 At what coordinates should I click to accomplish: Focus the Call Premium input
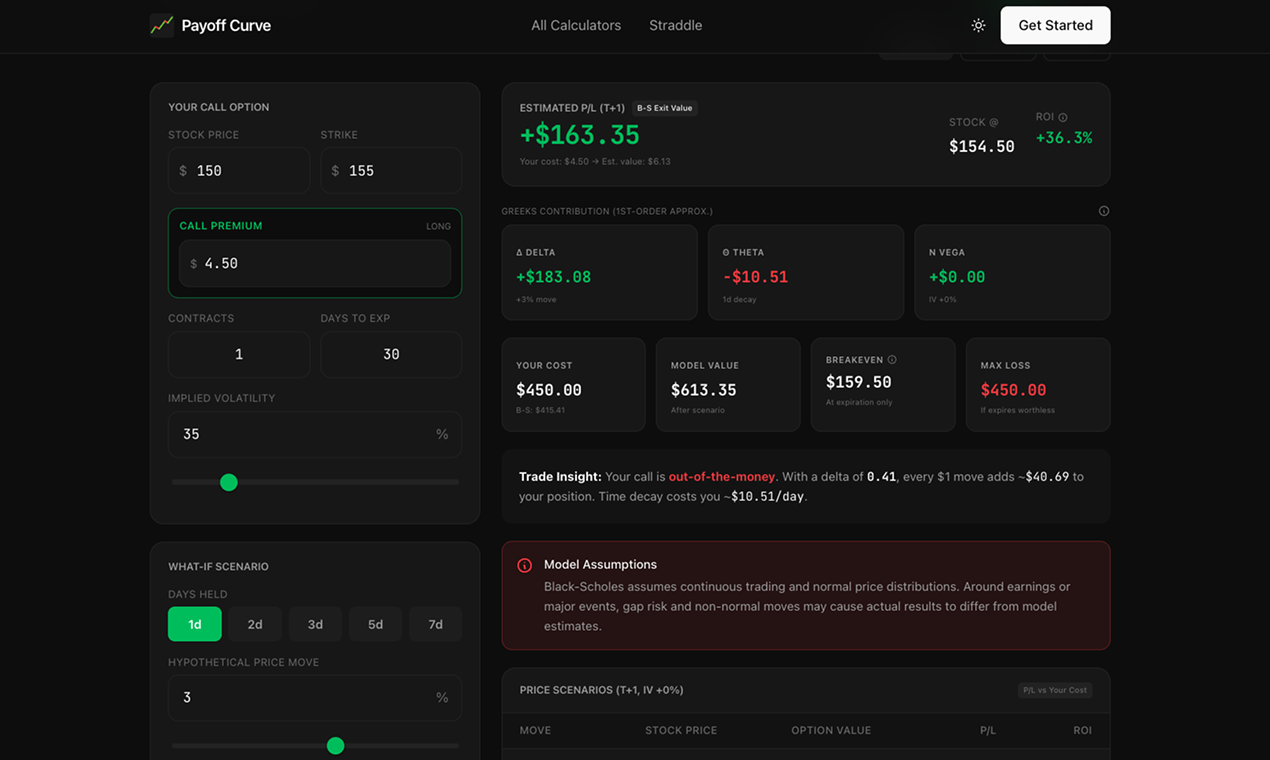tap(314, 263)
